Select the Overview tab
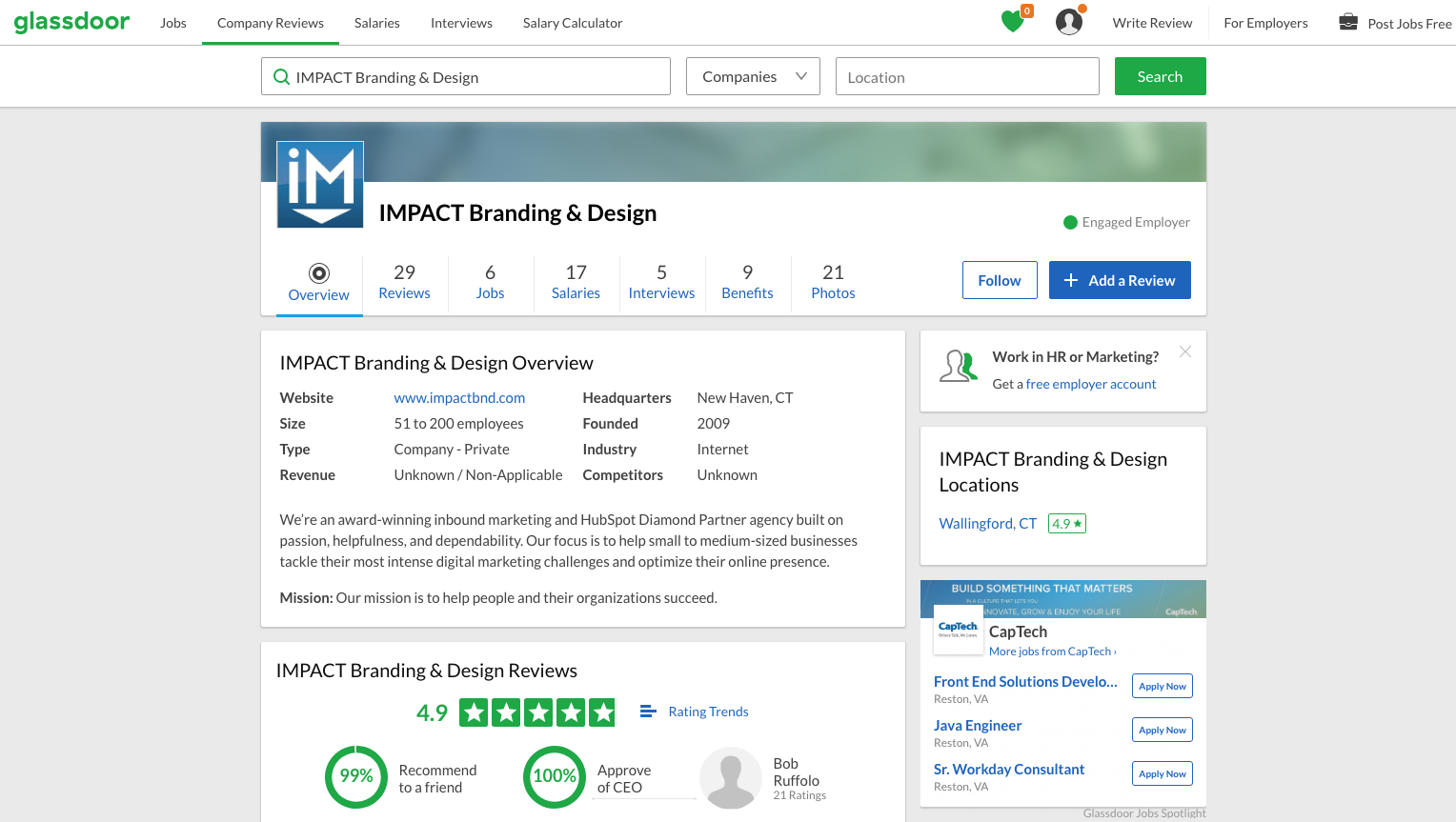This screenshot has height=822, width=1456. pos(319,284)
